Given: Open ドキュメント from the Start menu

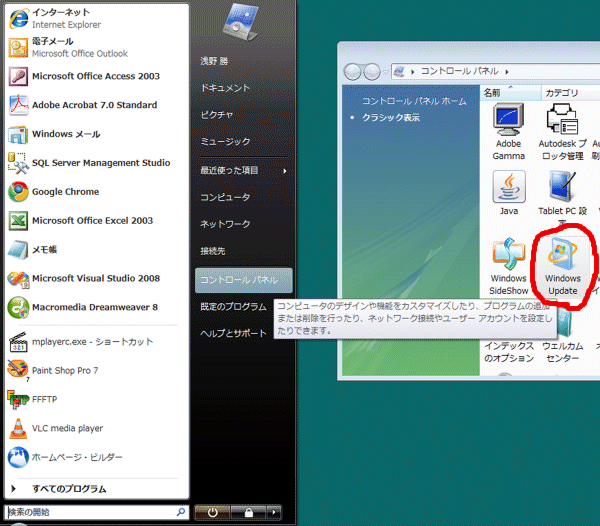Looking at the screenshot, I should click(x=225, y=88).
